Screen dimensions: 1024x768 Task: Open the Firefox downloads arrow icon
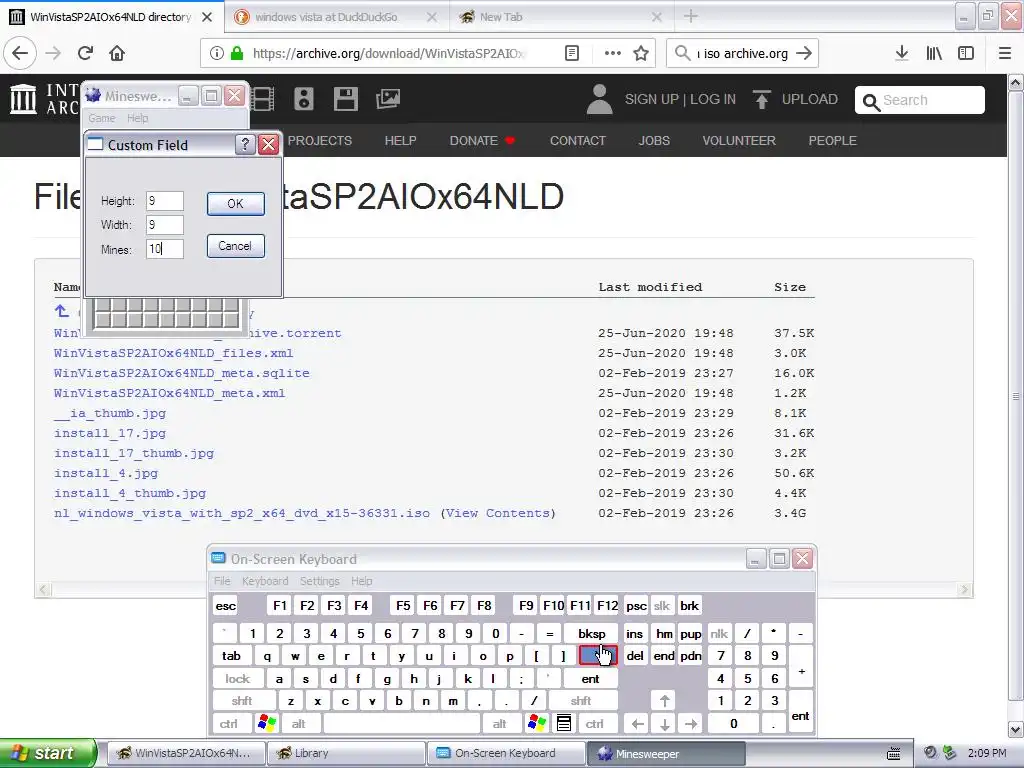902,54
